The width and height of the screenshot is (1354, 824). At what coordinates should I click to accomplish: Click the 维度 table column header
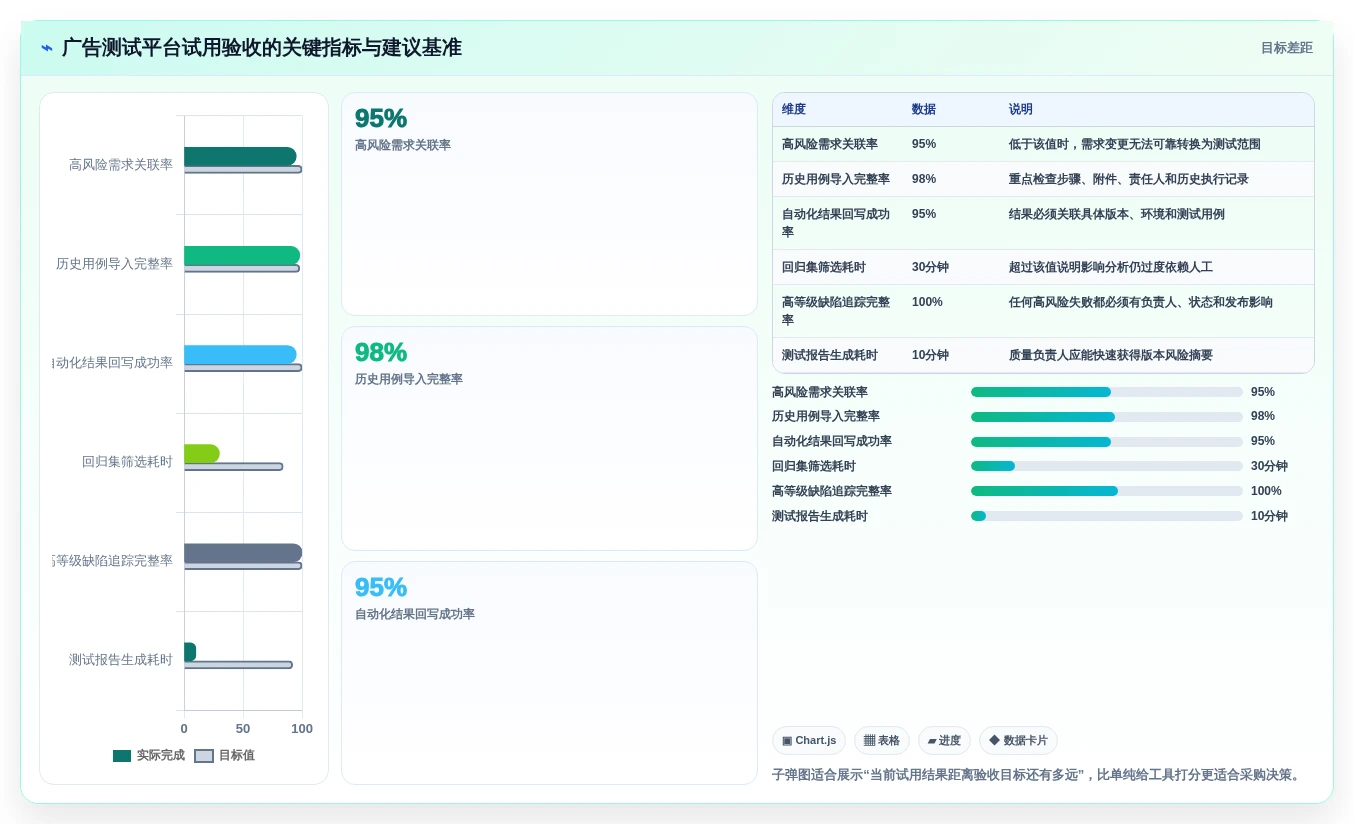coord(794,110)
